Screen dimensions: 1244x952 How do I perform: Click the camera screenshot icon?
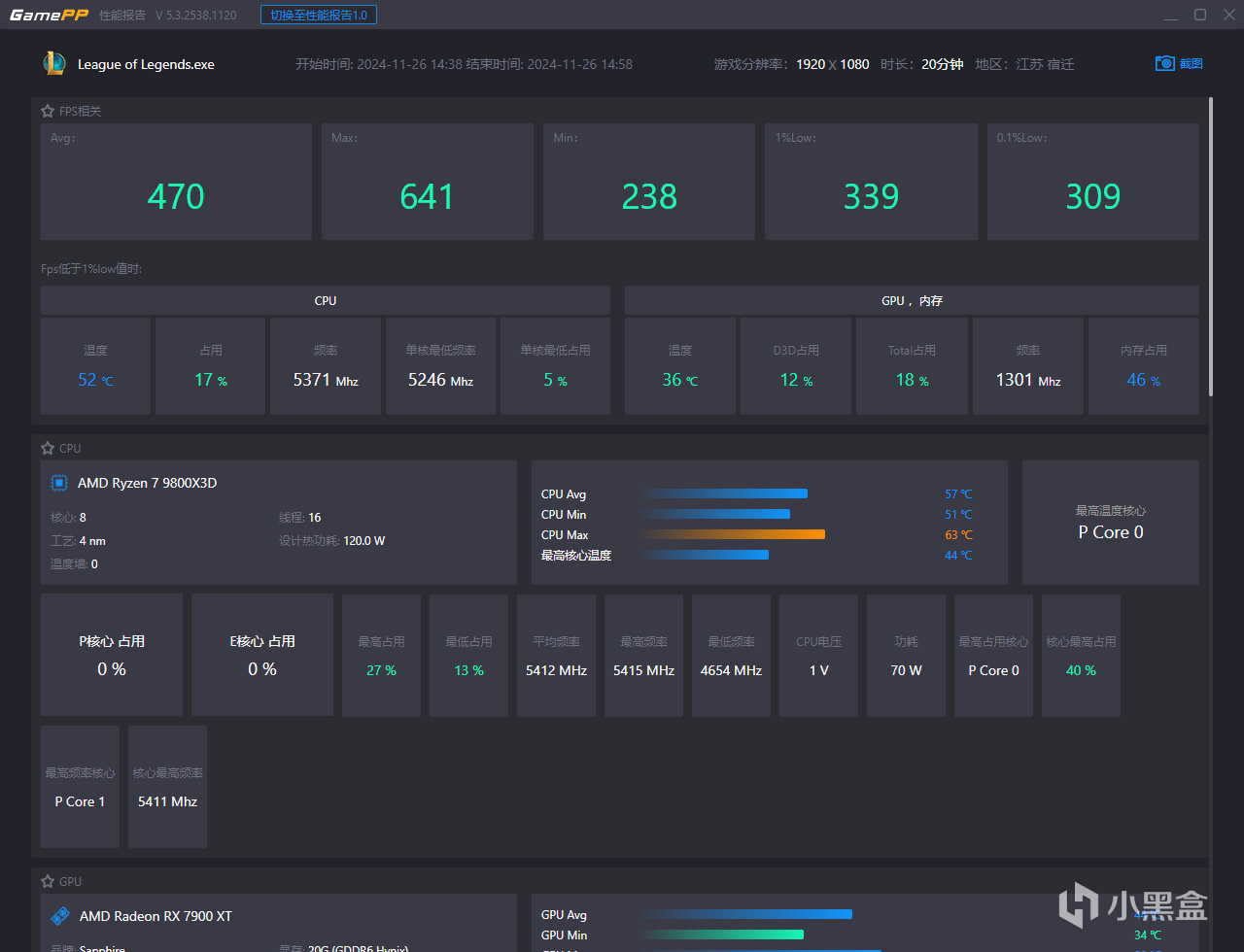coord(1165,63)
